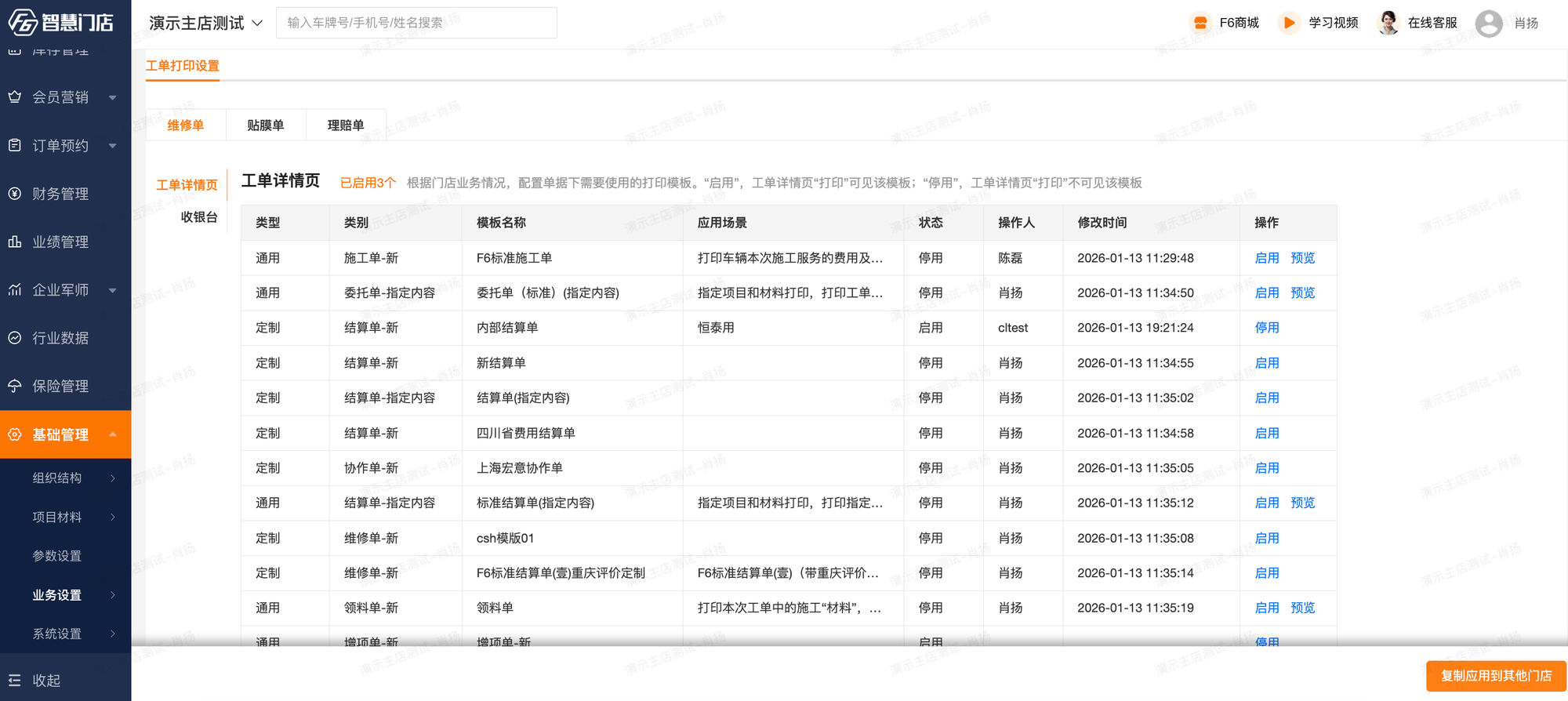Select 收银台 in the side tabs
Screen dimensions: 1568x701
199,217
